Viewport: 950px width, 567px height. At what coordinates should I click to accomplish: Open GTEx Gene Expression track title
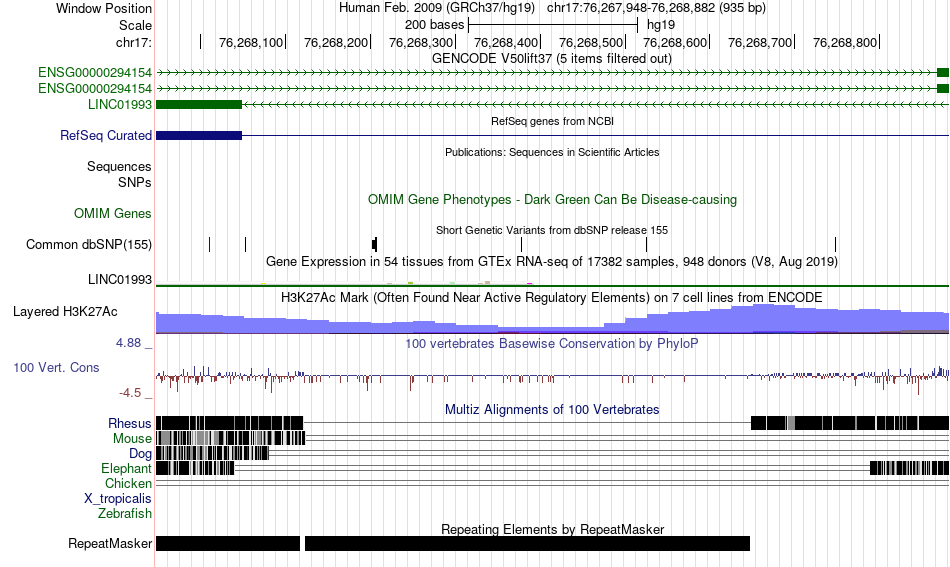(552, 262)
